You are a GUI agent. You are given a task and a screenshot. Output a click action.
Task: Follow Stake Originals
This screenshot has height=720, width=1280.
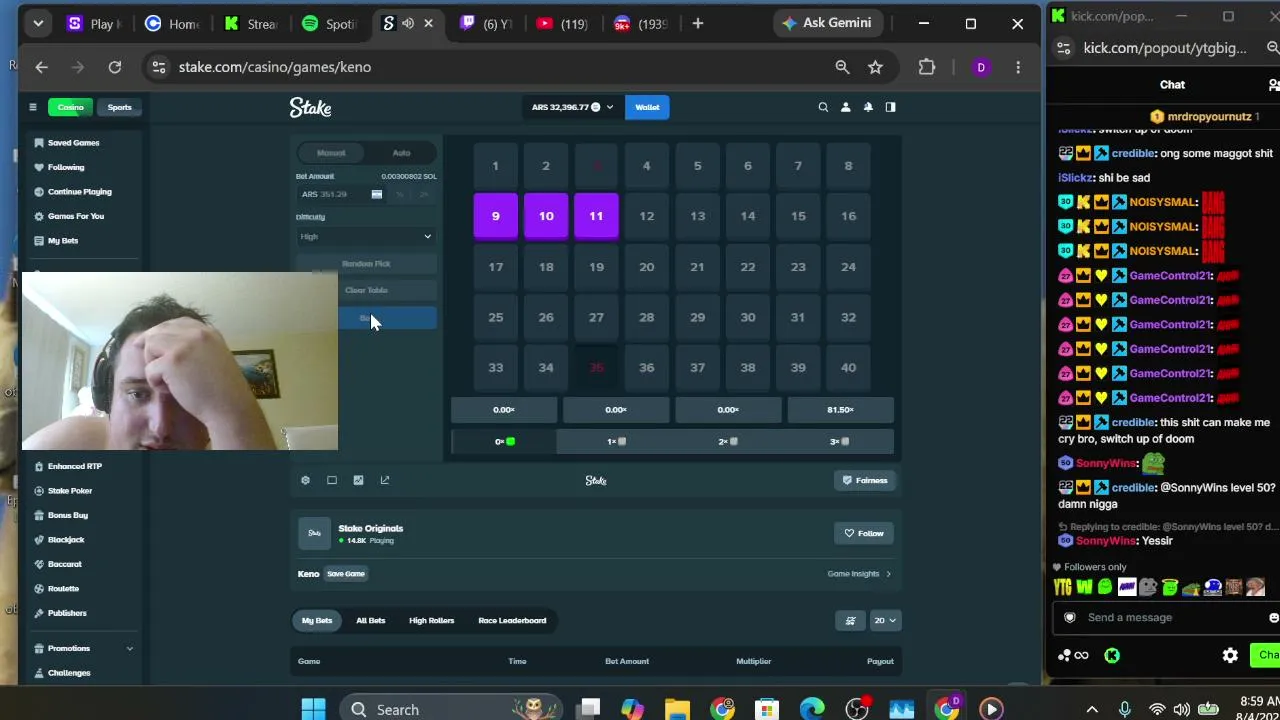[x=864, y=534]
